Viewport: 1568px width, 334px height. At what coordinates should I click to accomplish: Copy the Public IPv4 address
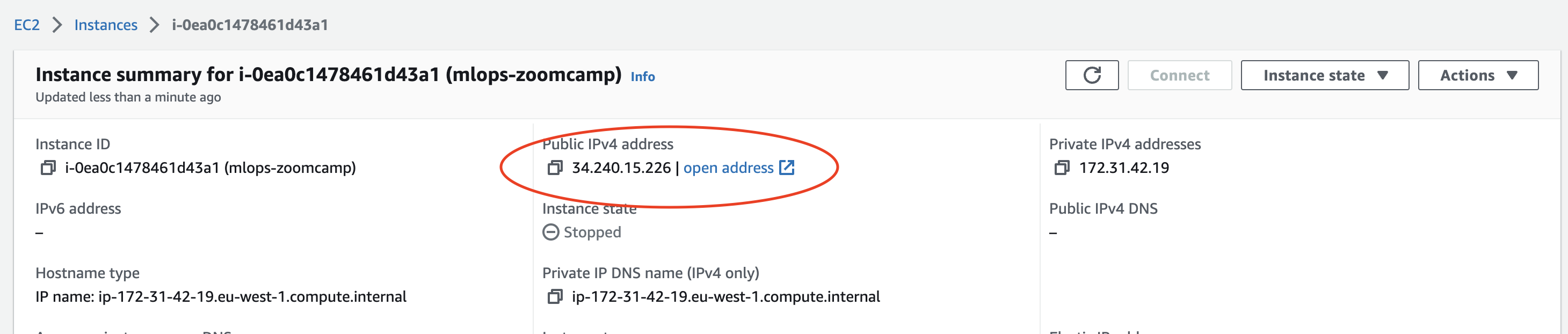coord(555,168)
